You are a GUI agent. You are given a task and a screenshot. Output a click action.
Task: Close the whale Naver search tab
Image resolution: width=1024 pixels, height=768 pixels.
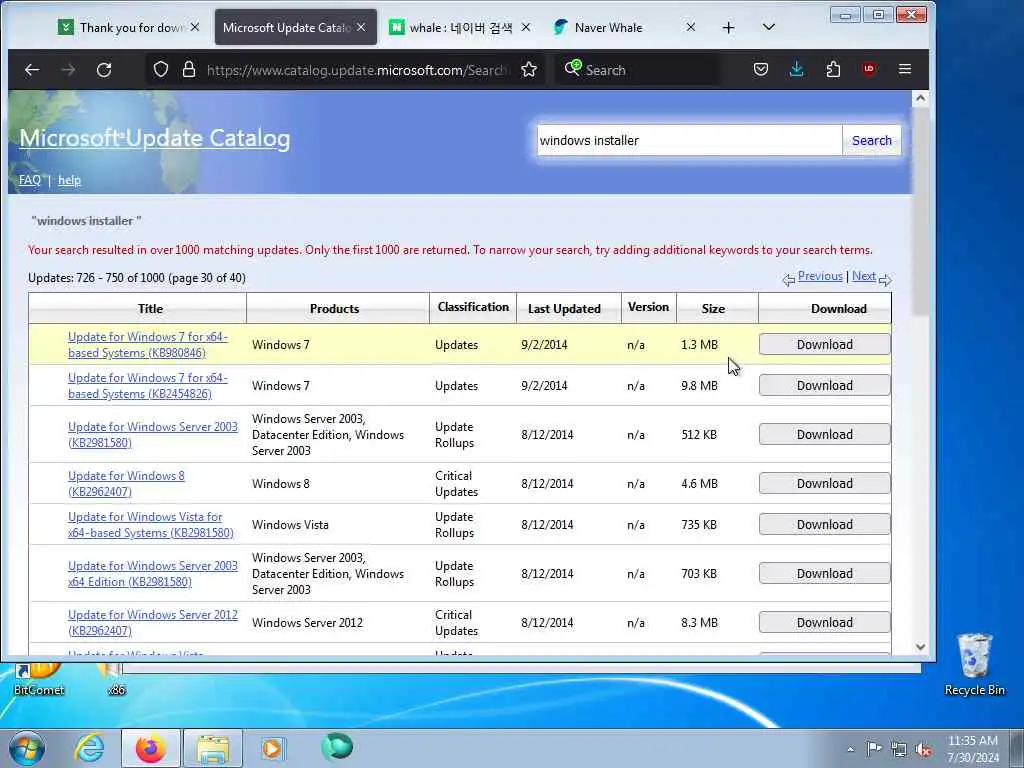pyautogui.click(x=526, y=27)
